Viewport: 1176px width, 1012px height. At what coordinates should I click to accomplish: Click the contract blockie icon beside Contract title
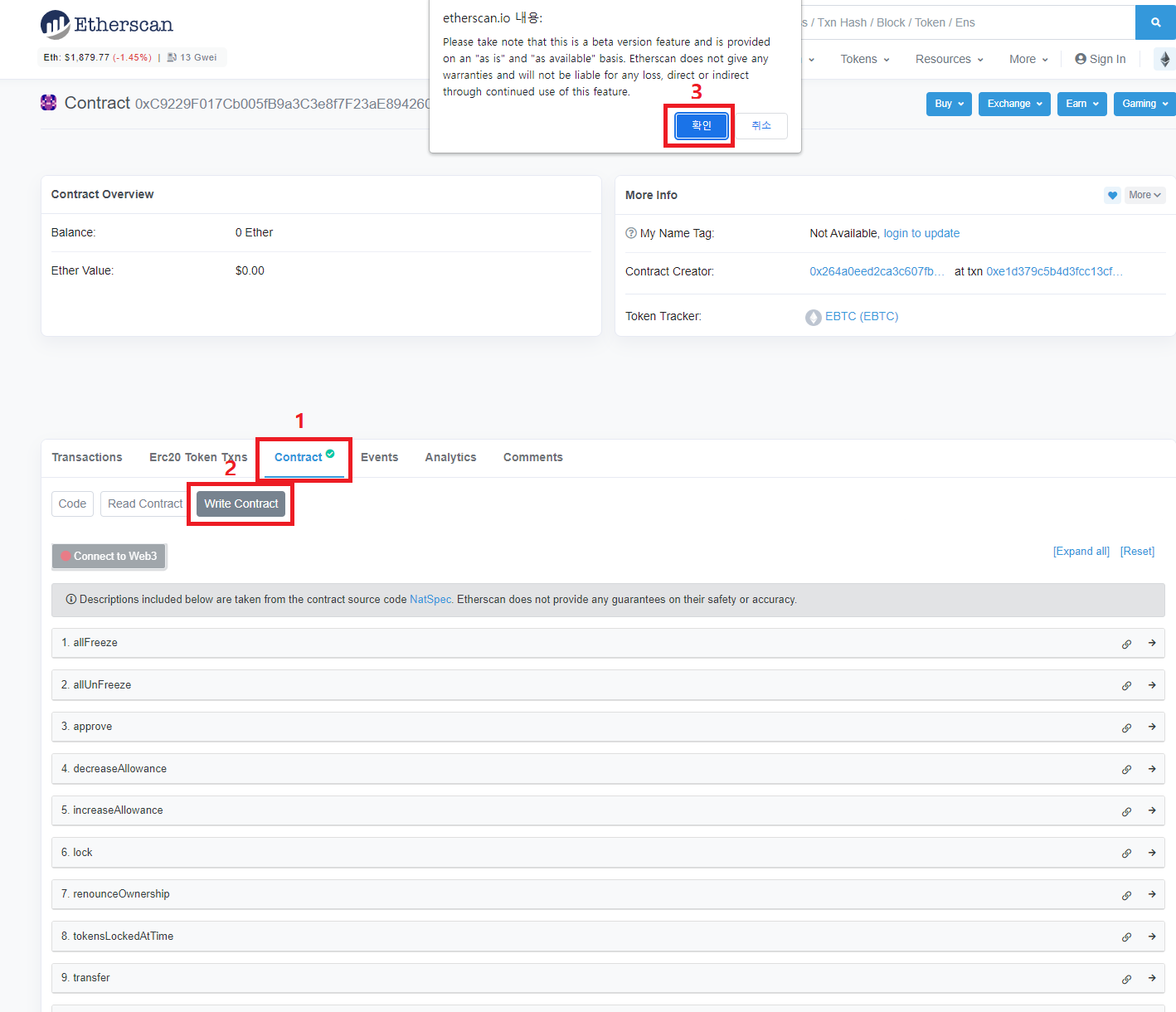[49, 103]
